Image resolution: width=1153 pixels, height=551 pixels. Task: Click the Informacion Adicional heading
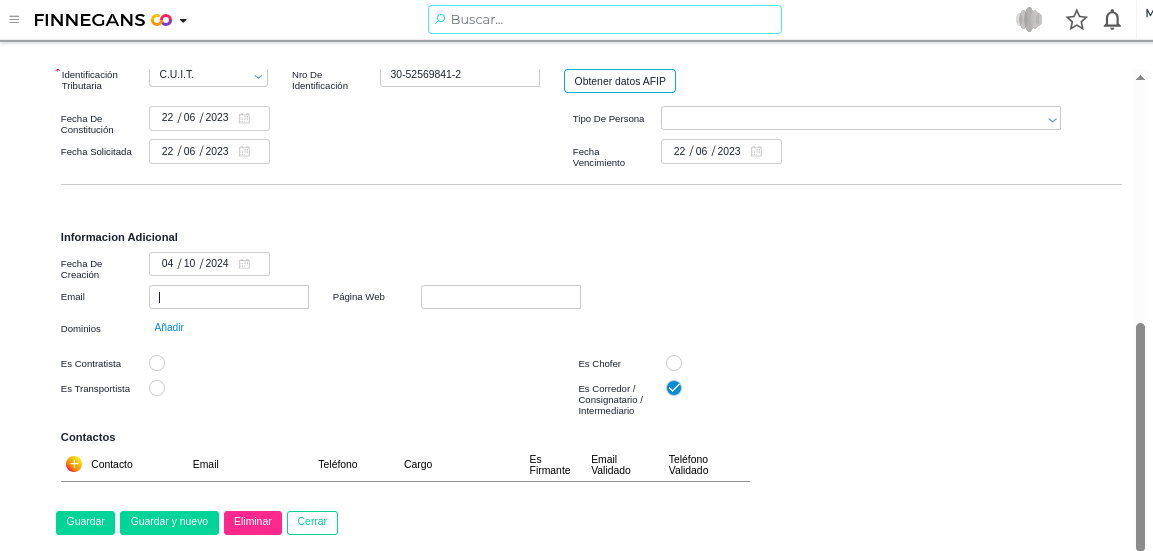coord(119,237)
